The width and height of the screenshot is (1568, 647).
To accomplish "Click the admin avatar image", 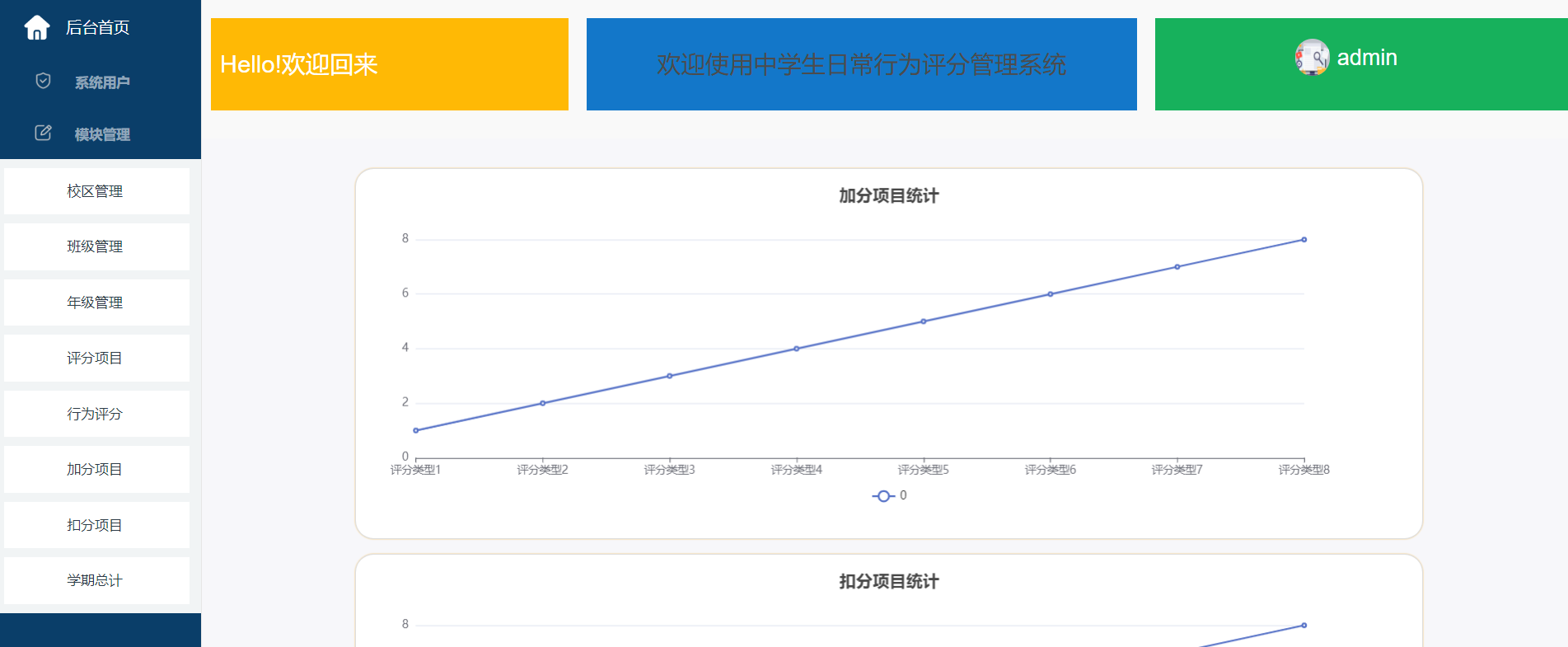I will click(1312, 58).
